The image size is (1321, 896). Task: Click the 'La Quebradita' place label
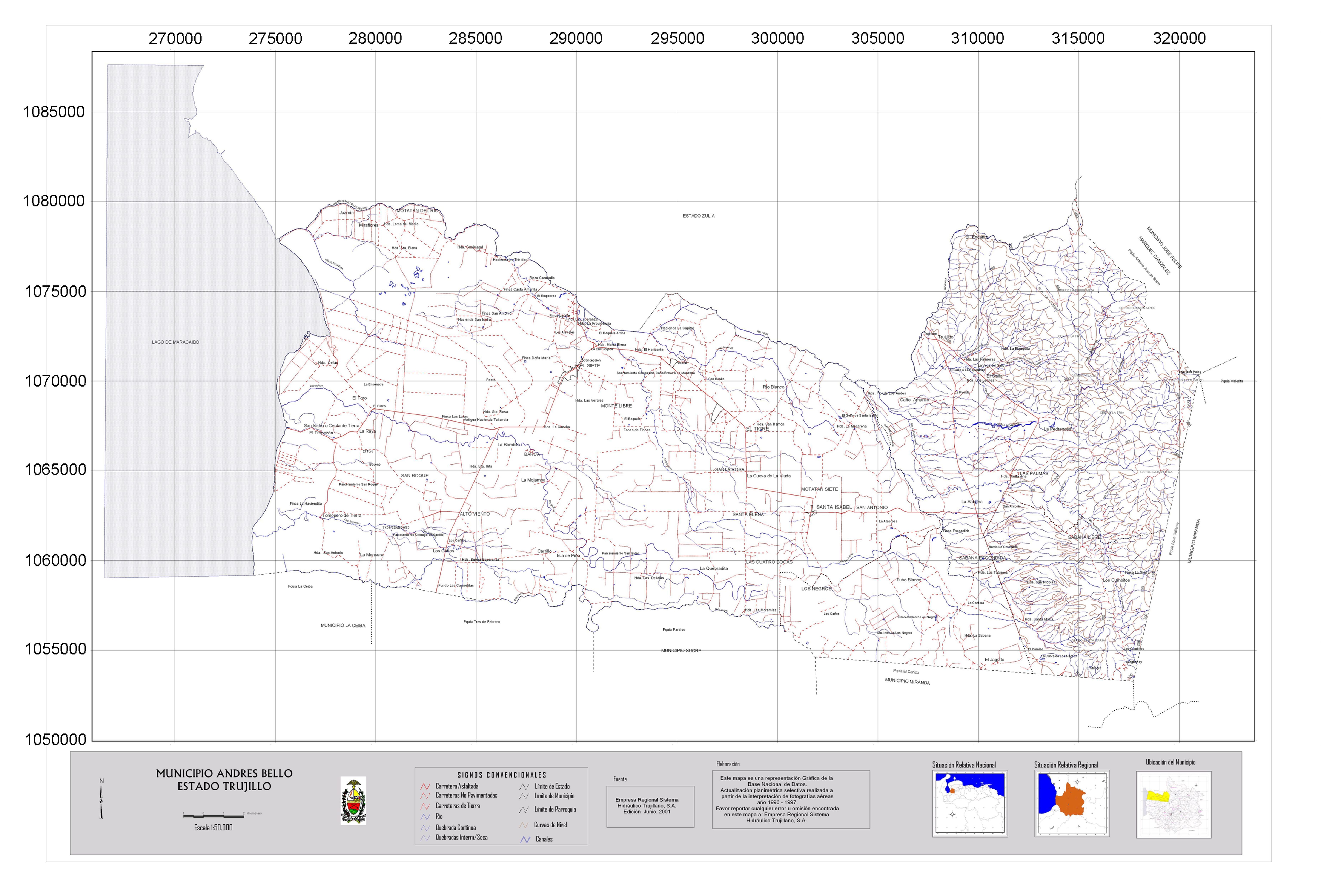point(714,569)
